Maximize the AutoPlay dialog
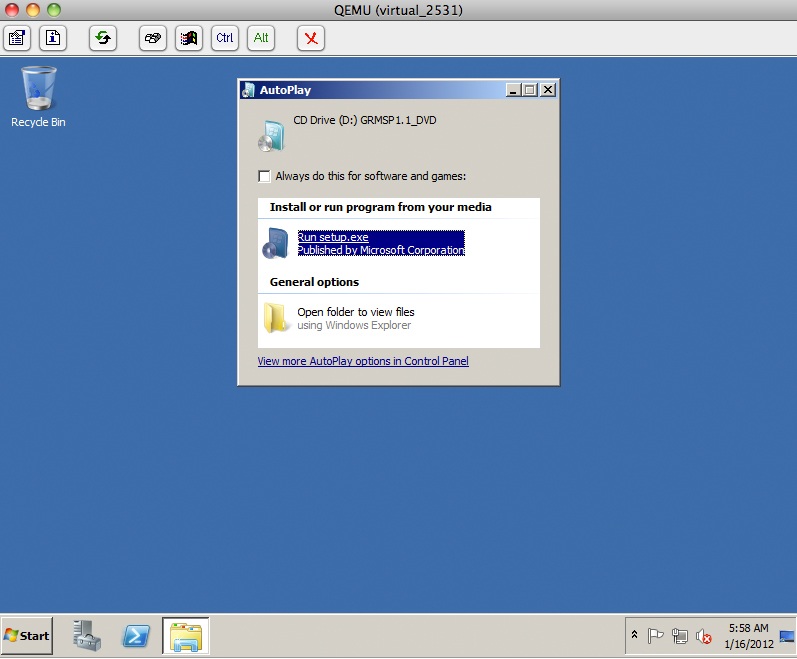The image size is (797, 659). (530, 90)
